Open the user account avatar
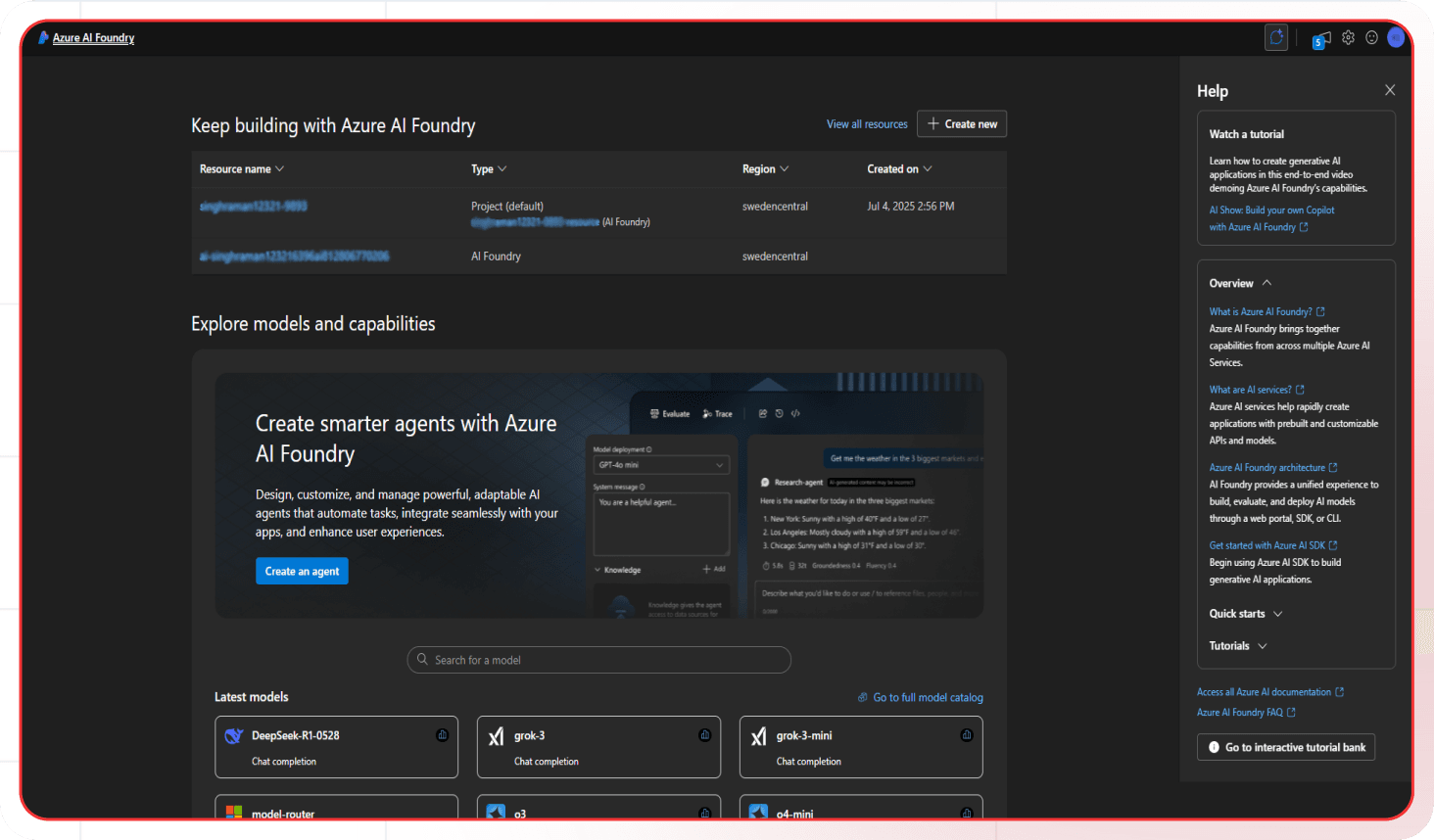1434x840 pixels. tap(1396, 38)
